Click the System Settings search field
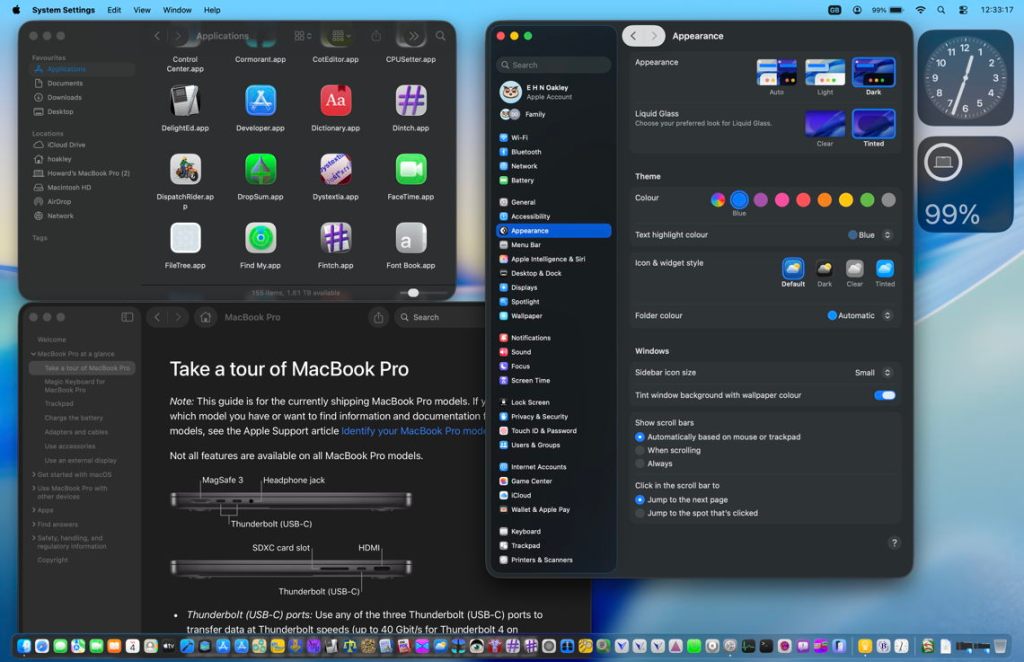1024x662 pixels. 555,65
